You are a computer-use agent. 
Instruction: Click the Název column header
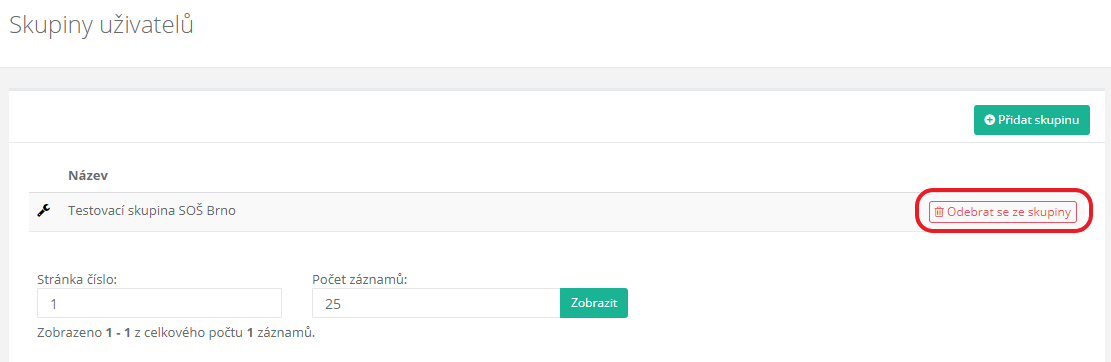88,174
